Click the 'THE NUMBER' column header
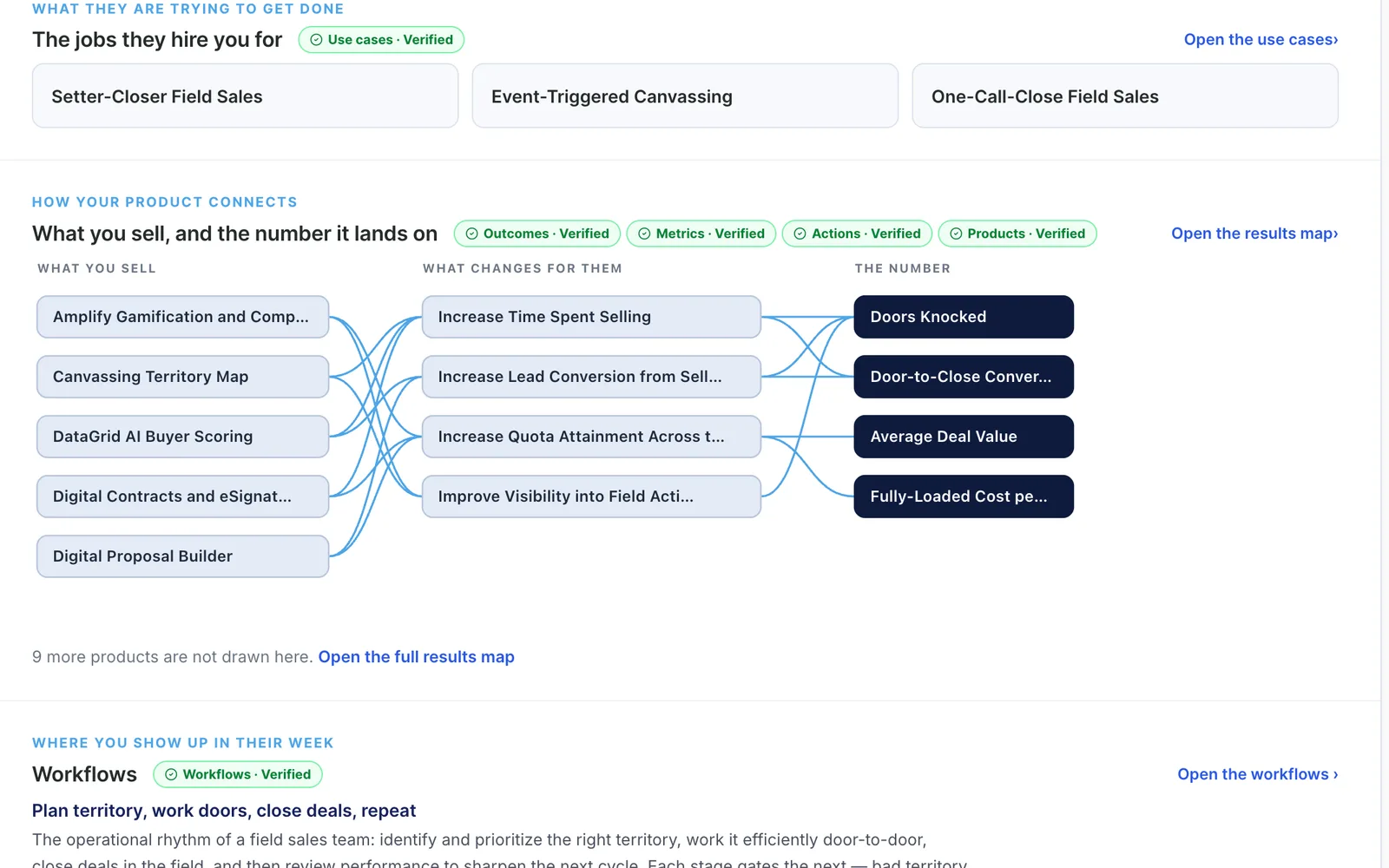This screenshot has width=1389, height=868. click(x=903, y=268)
